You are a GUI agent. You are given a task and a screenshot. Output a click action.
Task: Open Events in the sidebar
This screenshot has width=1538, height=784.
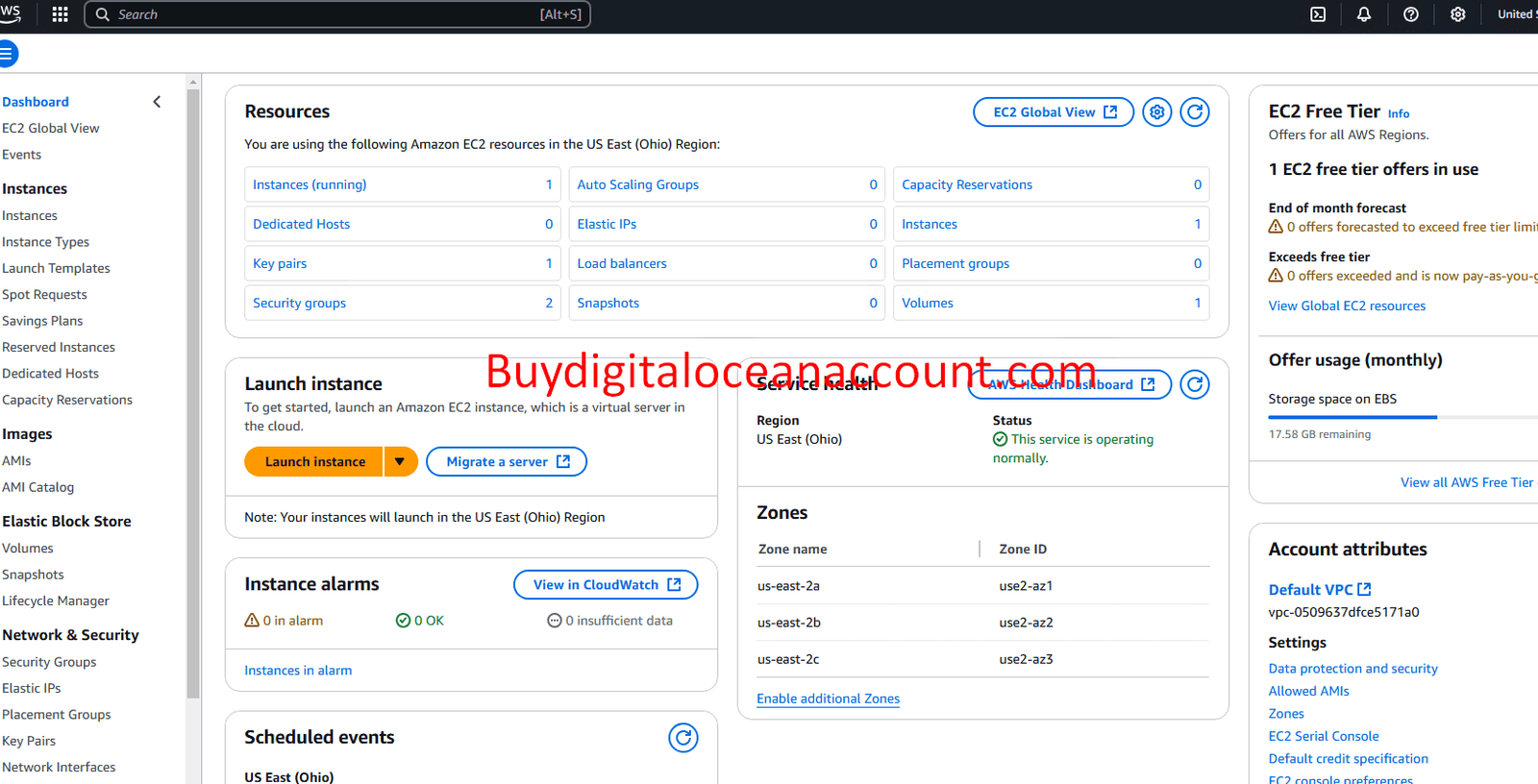tap(22, 155)
